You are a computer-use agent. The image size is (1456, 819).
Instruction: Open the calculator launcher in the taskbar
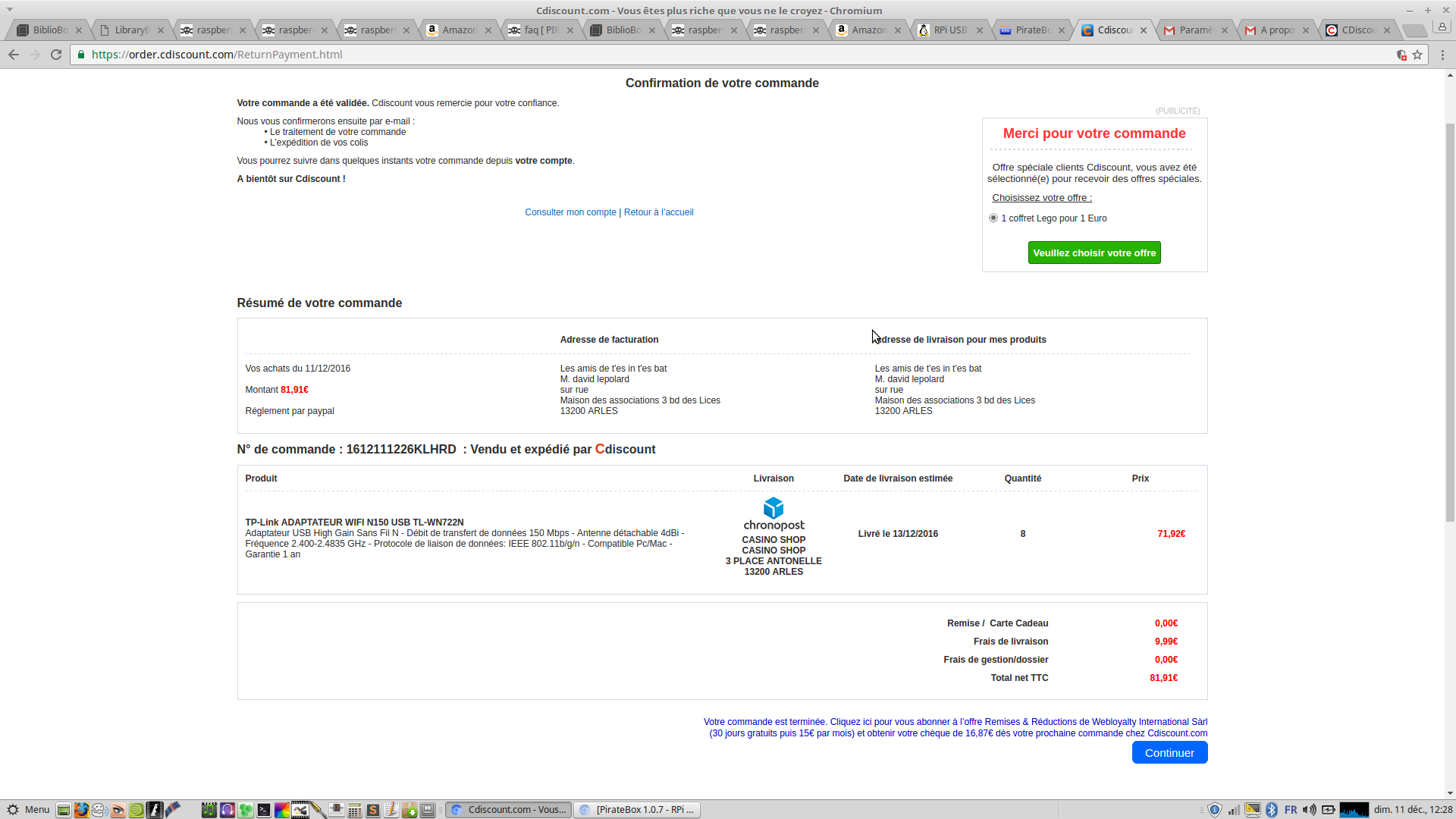tap(354, 810)
